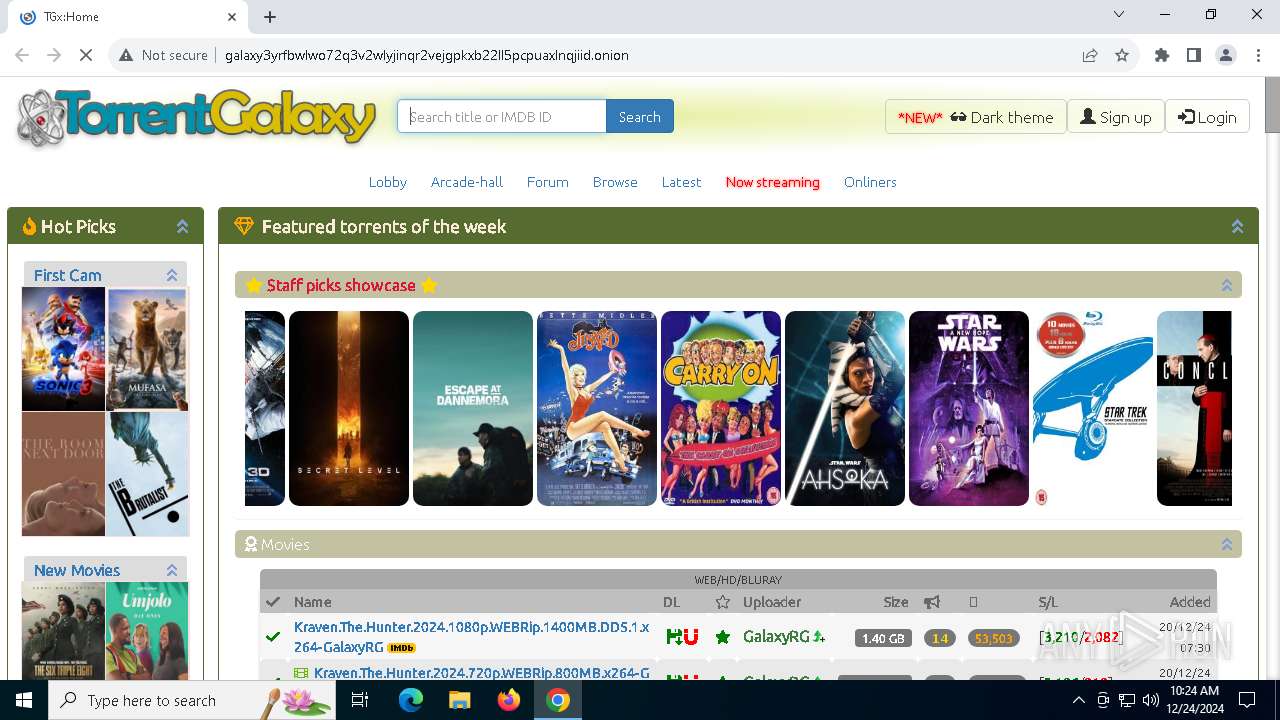Screen dimensions: 1280x720
Task: Go to Browse torrents
Action: click(615, 182)
